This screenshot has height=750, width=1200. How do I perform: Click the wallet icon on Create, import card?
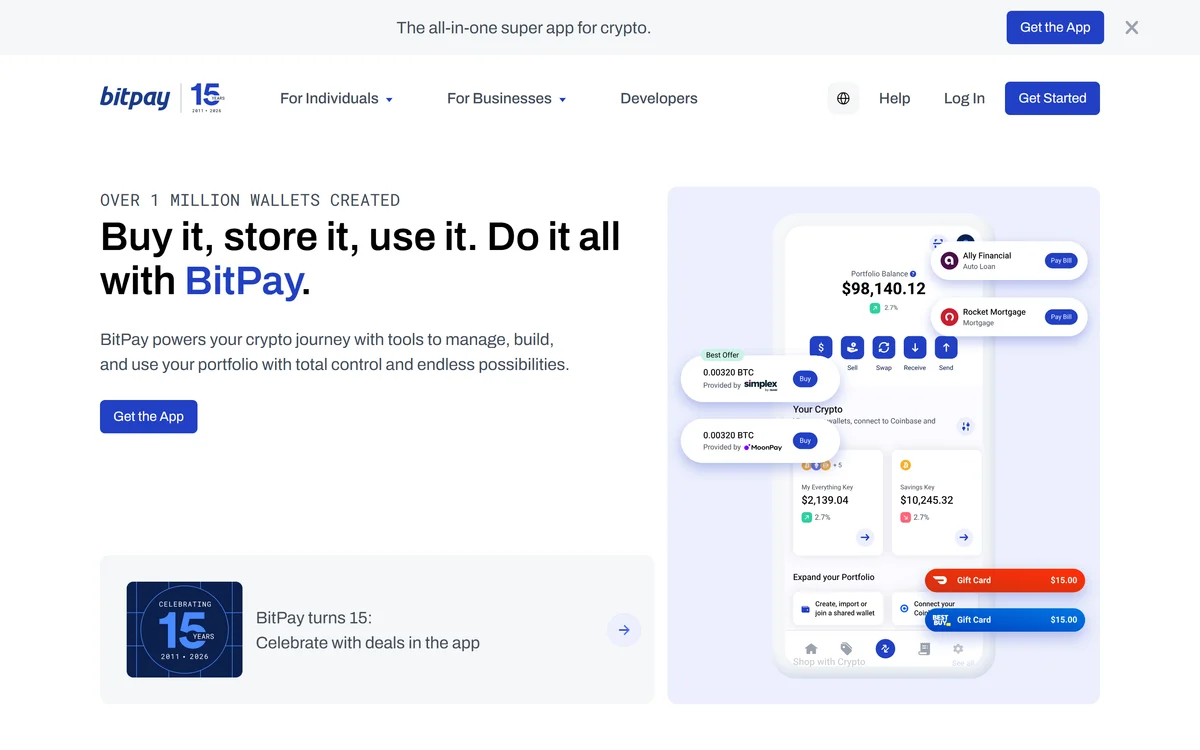tap(805, 608)
